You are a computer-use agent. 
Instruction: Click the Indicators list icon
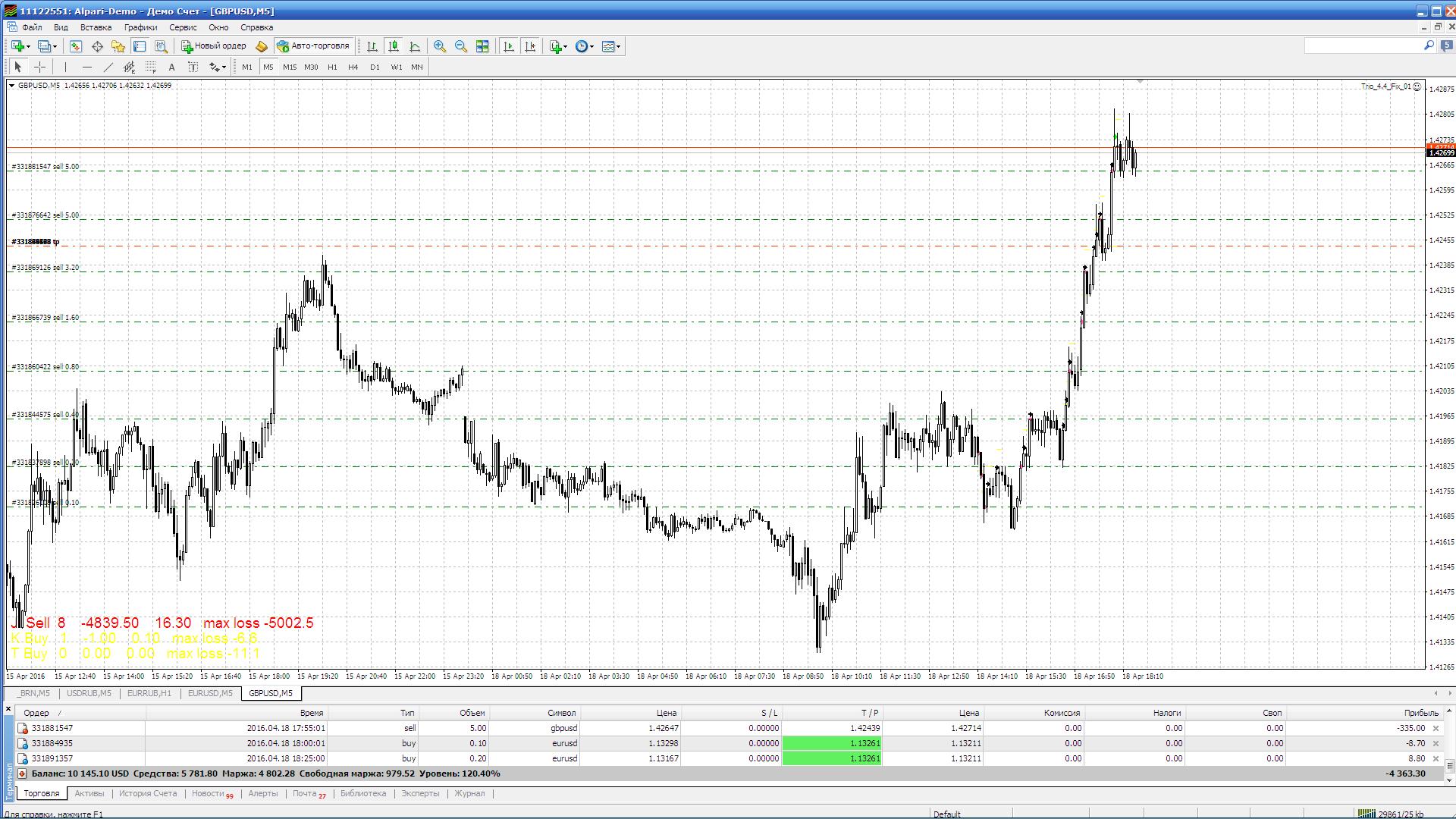[x=555, y=46]
